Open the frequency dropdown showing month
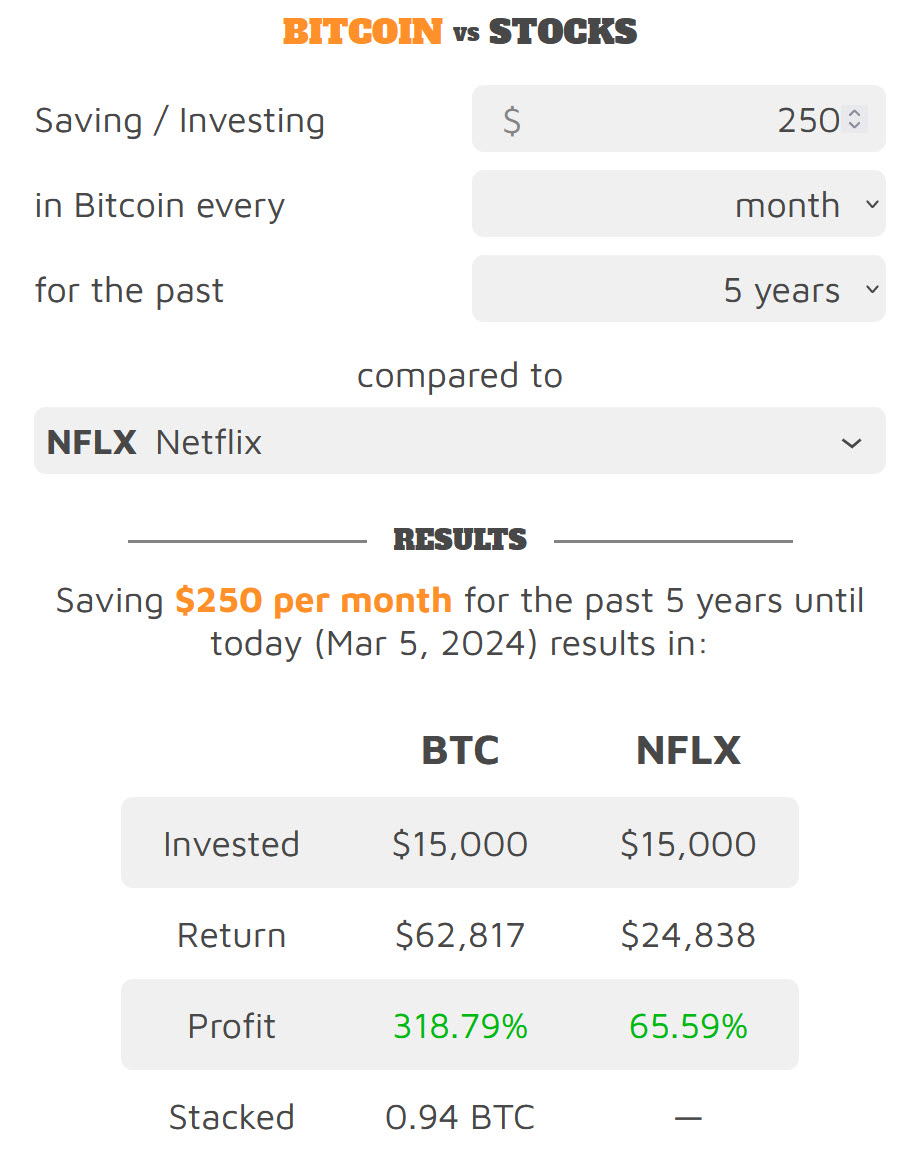Image resolution: width=919 pixels, height=1155 pixels. pyautogui.click(x=678, y=205)
